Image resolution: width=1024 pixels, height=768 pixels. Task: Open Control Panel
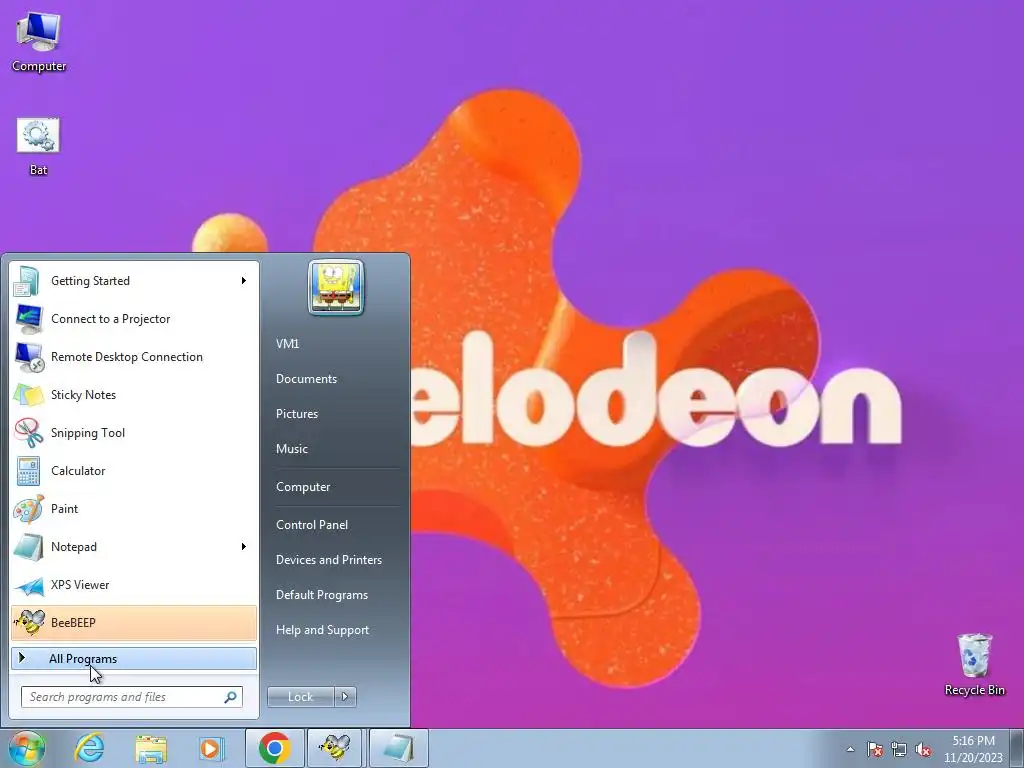(x=312, y=525)
